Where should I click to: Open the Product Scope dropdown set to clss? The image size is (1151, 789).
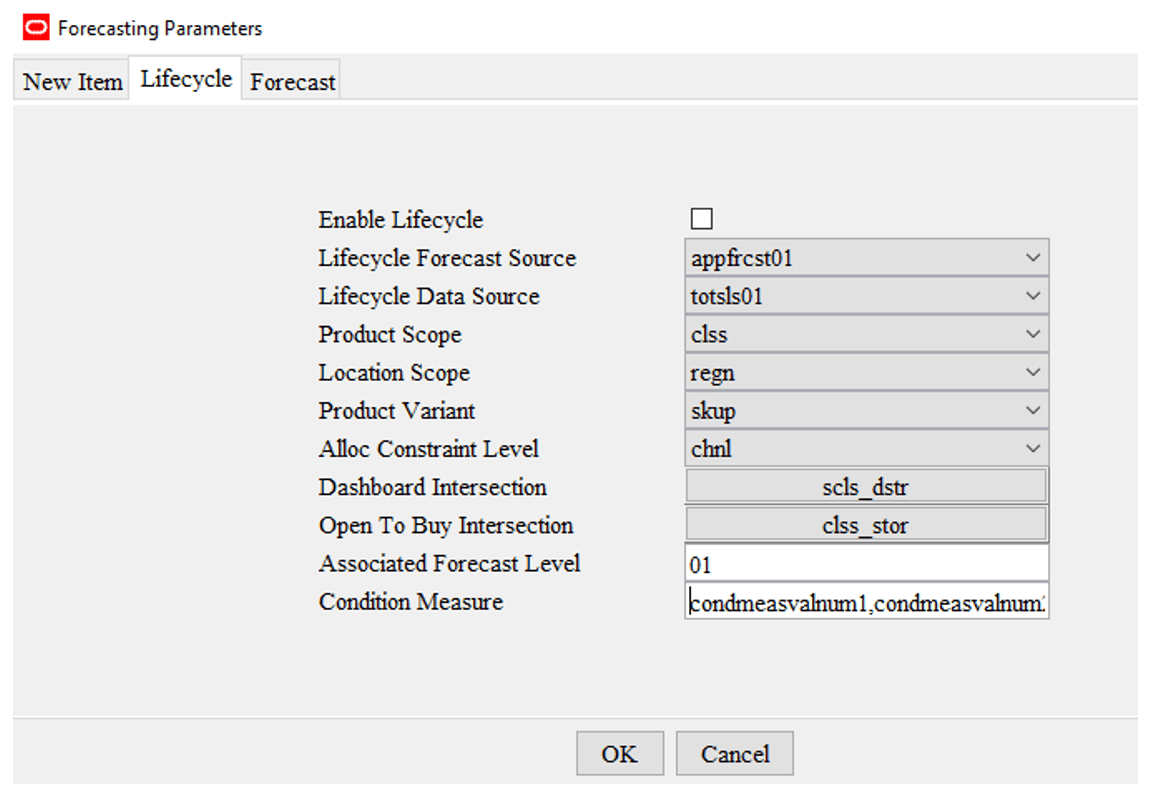click(865, 333)
